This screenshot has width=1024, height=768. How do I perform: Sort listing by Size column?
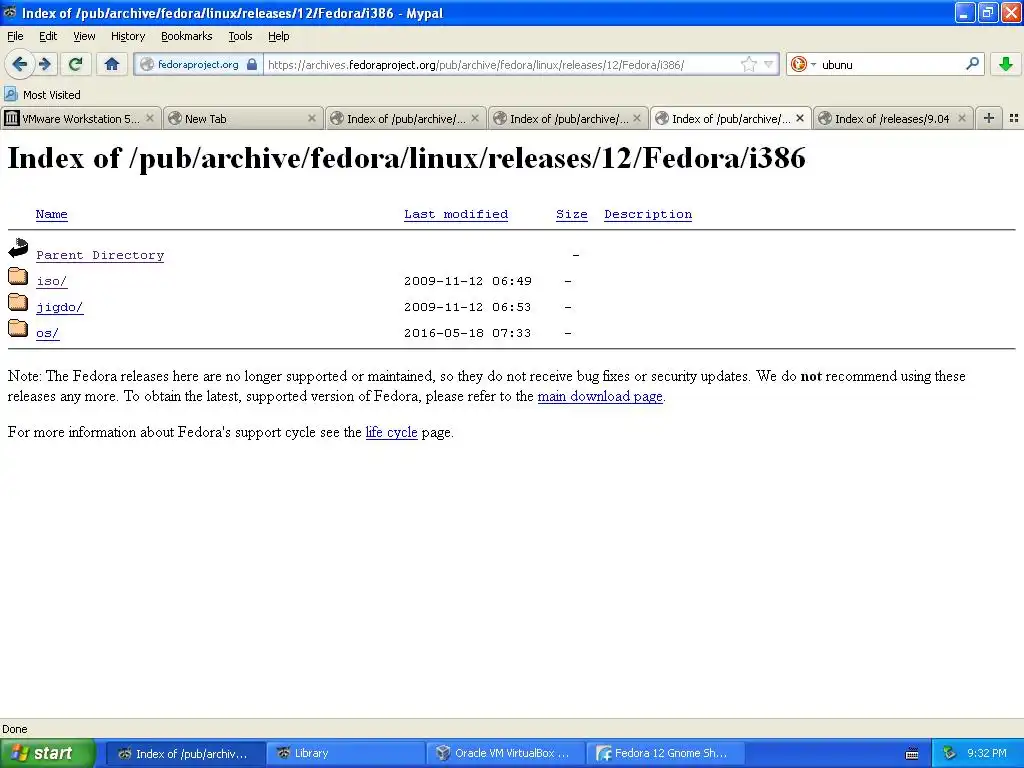(x=571, y=214)
